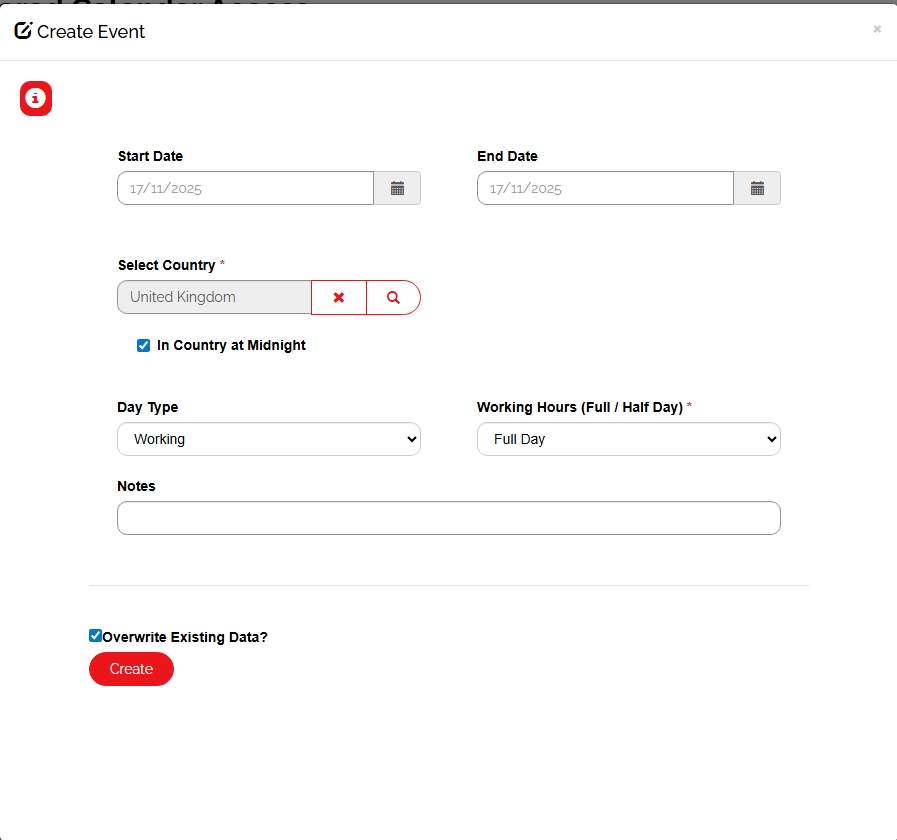
Task: Click the Create Event dialog title
Action: click(x=91, y=32)
